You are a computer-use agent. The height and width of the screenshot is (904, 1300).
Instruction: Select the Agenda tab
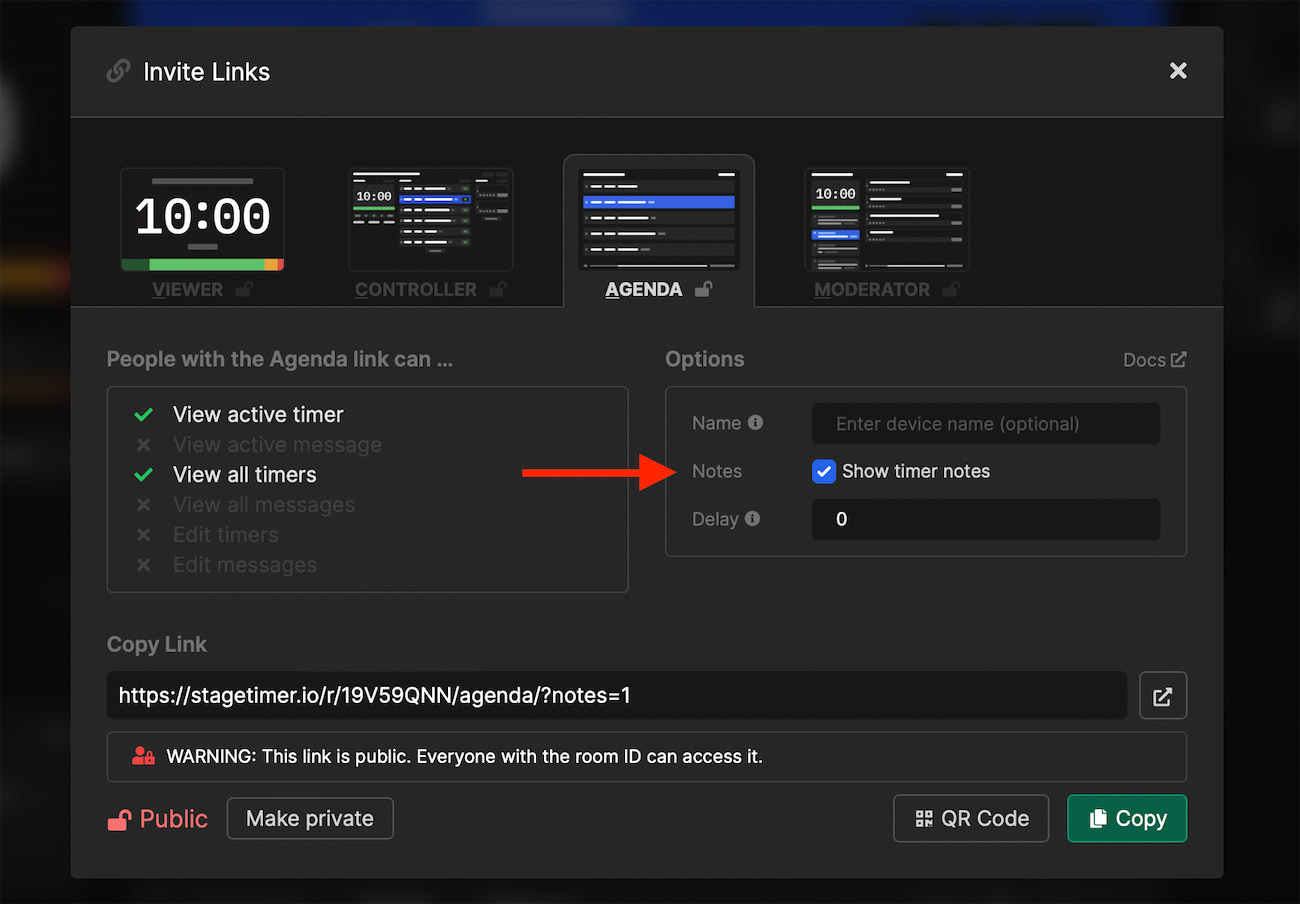[658, 232]
